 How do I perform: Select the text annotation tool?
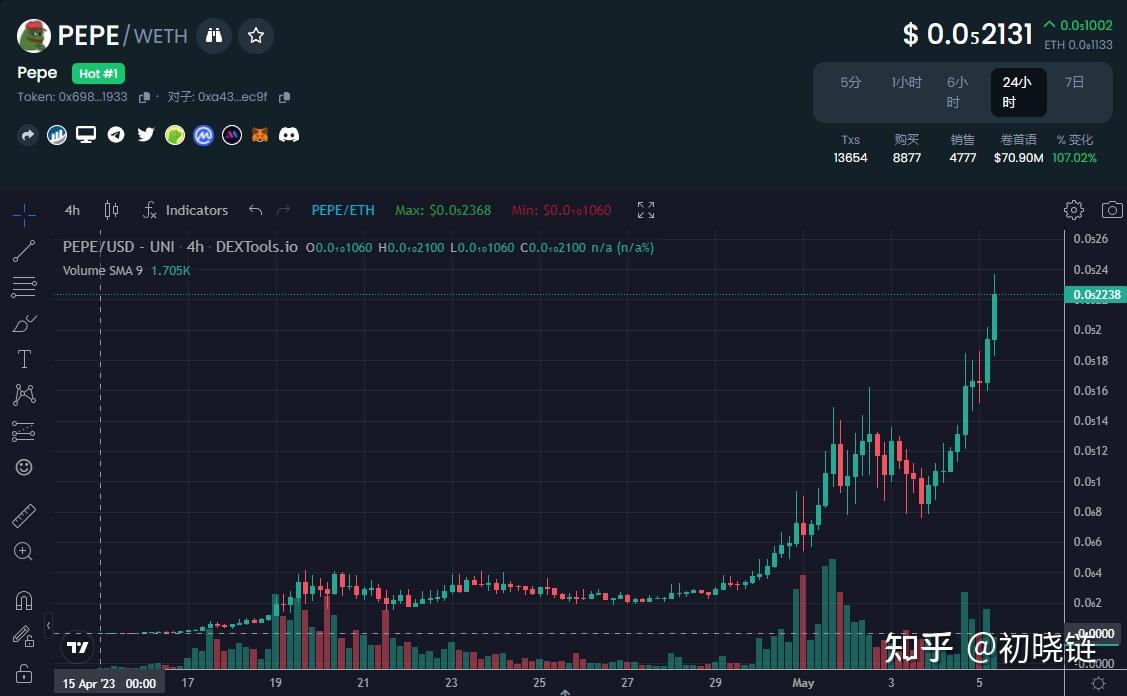point(24,359)
